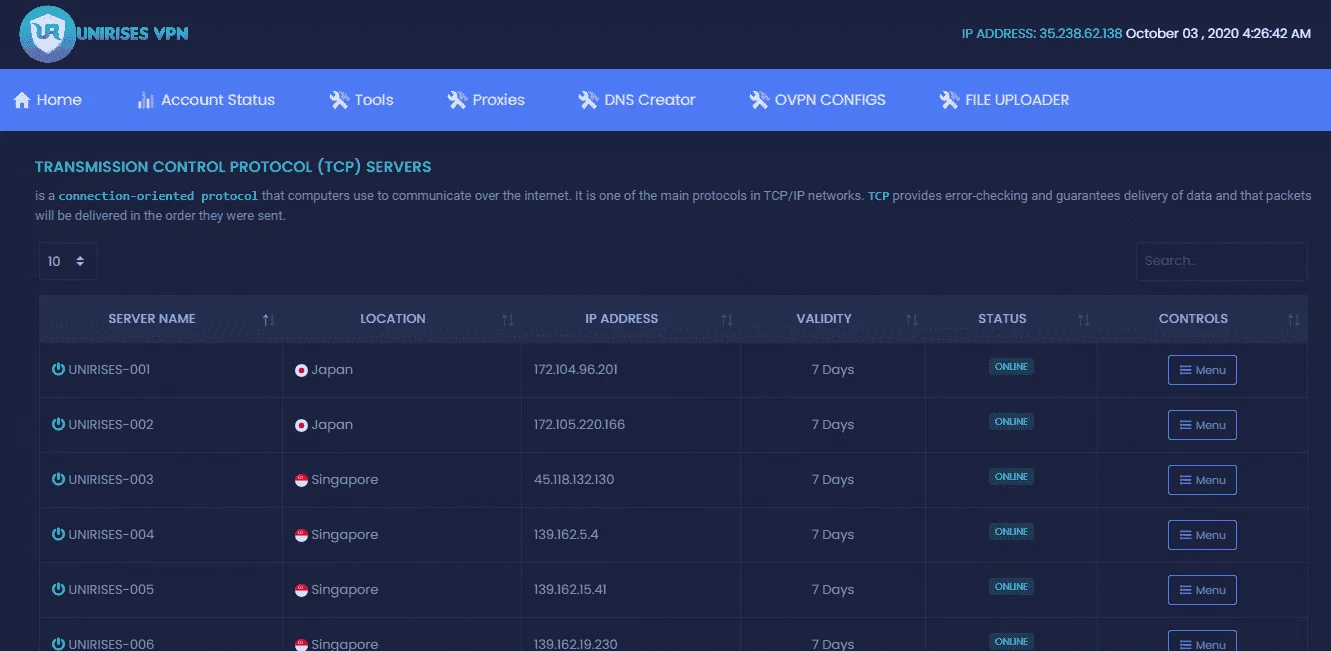Click the Tools wrench icon
This screenshot has width=1331, height=651.
coord(339,100)
